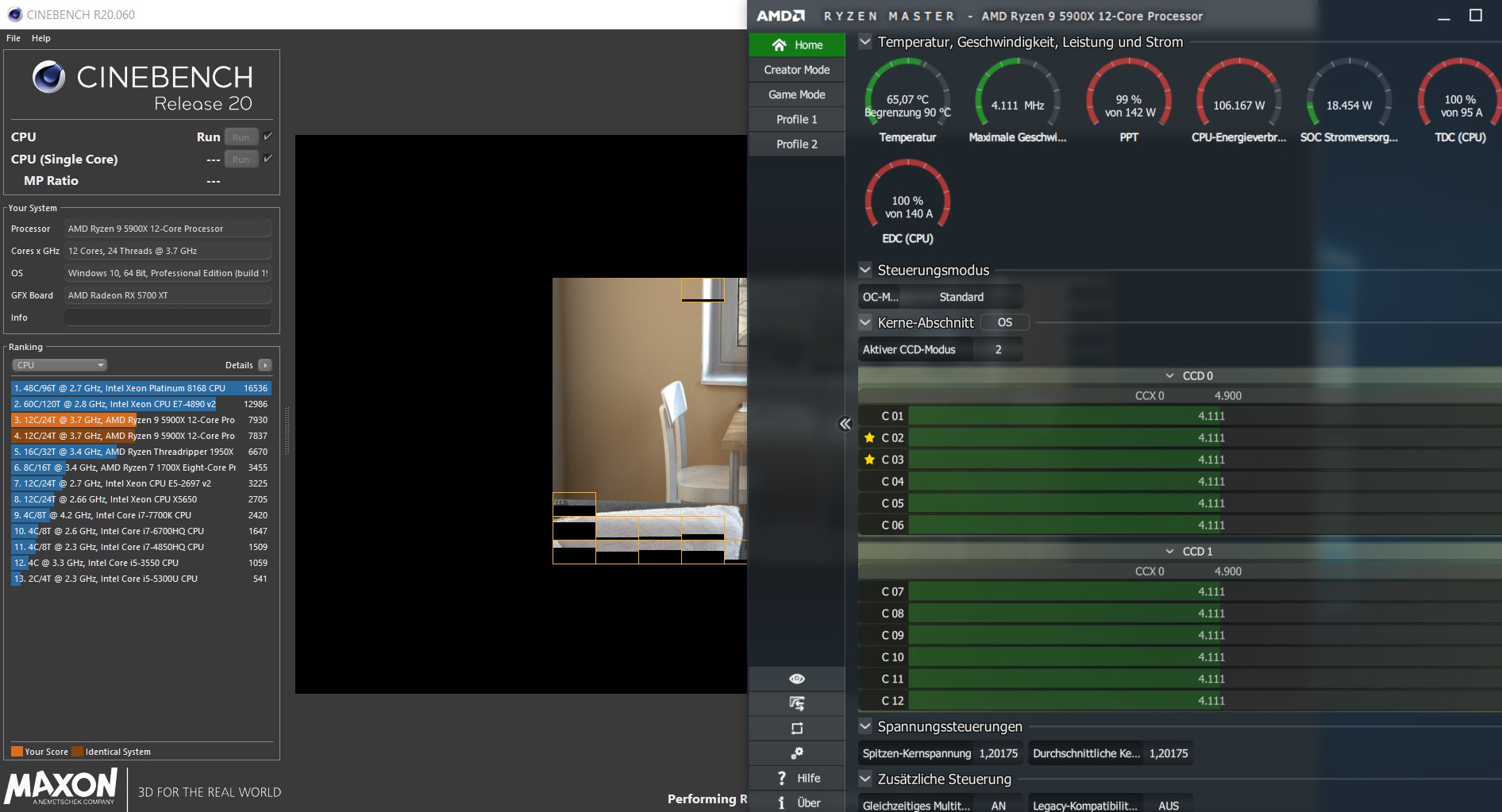Click the Hilfe question mark icon
The image size is (1502, 812).
click(782, 778)
